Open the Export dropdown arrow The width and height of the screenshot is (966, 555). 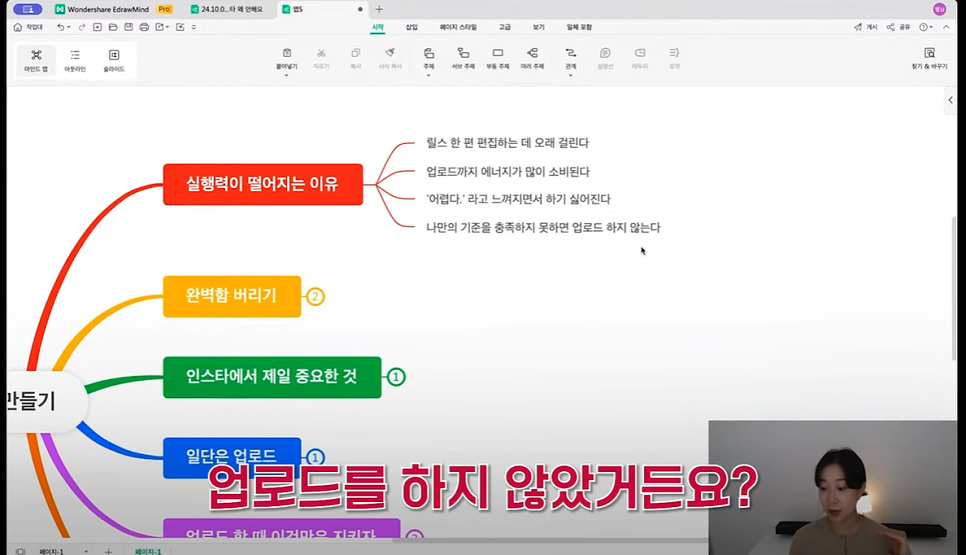click(168, 27)
